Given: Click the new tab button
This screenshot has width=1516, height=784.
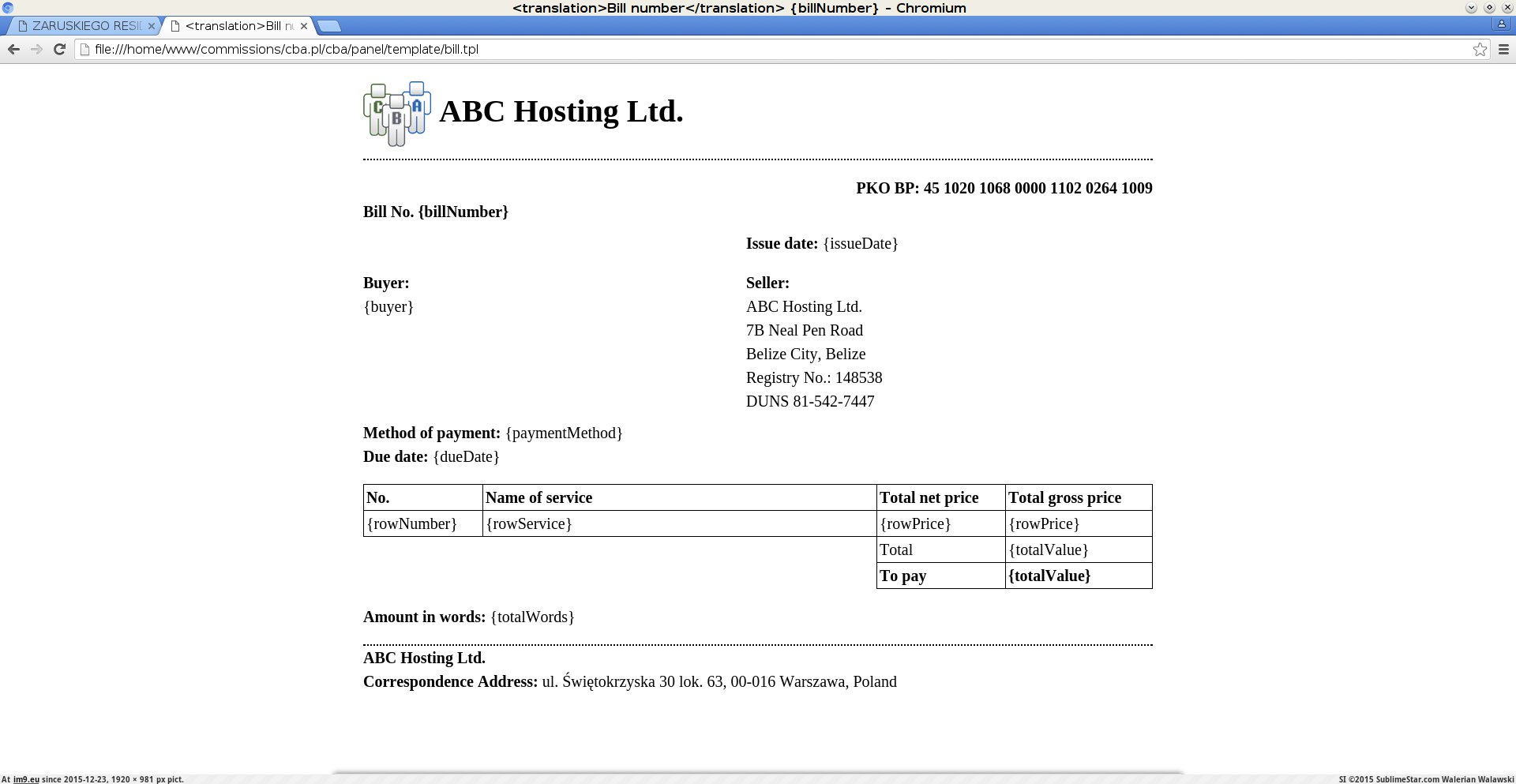Looking at the screenshot, I should click(x=328, y=26).
